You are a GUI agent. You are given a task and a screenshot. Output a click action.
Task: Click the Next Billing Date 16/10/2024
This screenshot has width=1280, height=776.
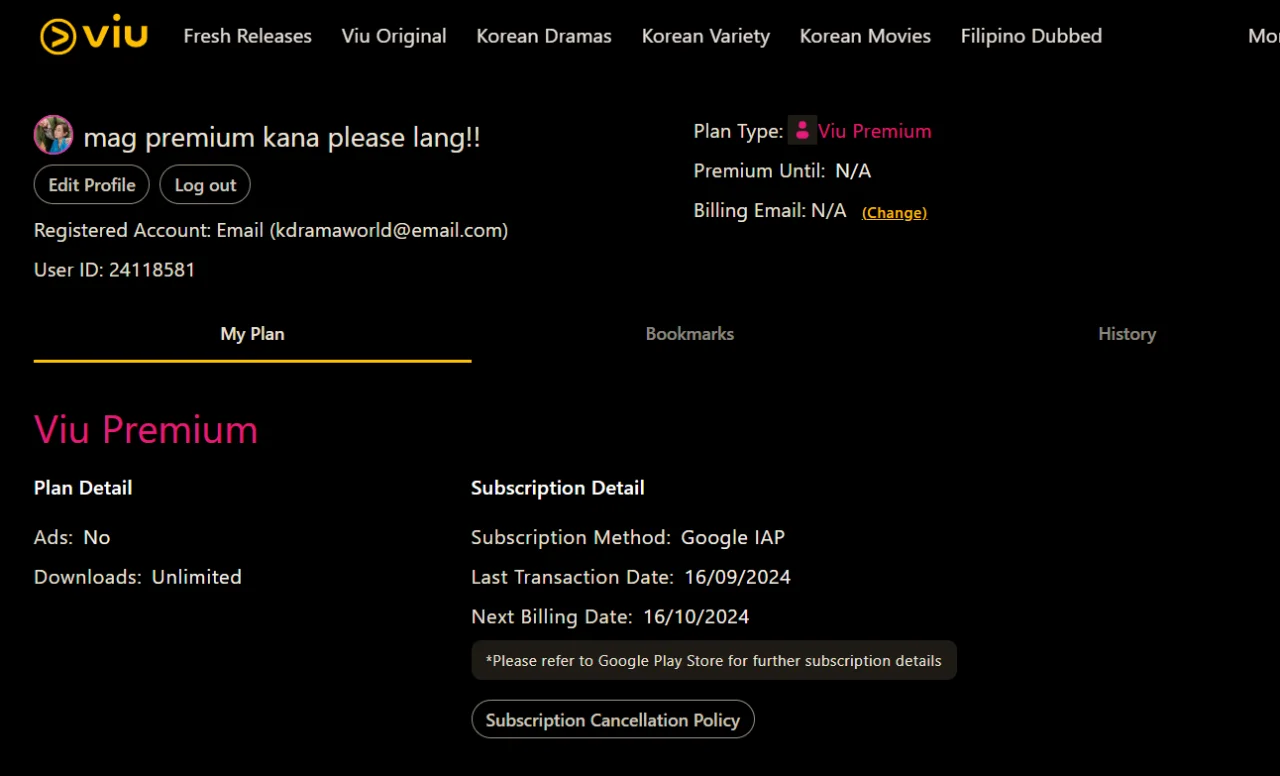click(610, 617)
